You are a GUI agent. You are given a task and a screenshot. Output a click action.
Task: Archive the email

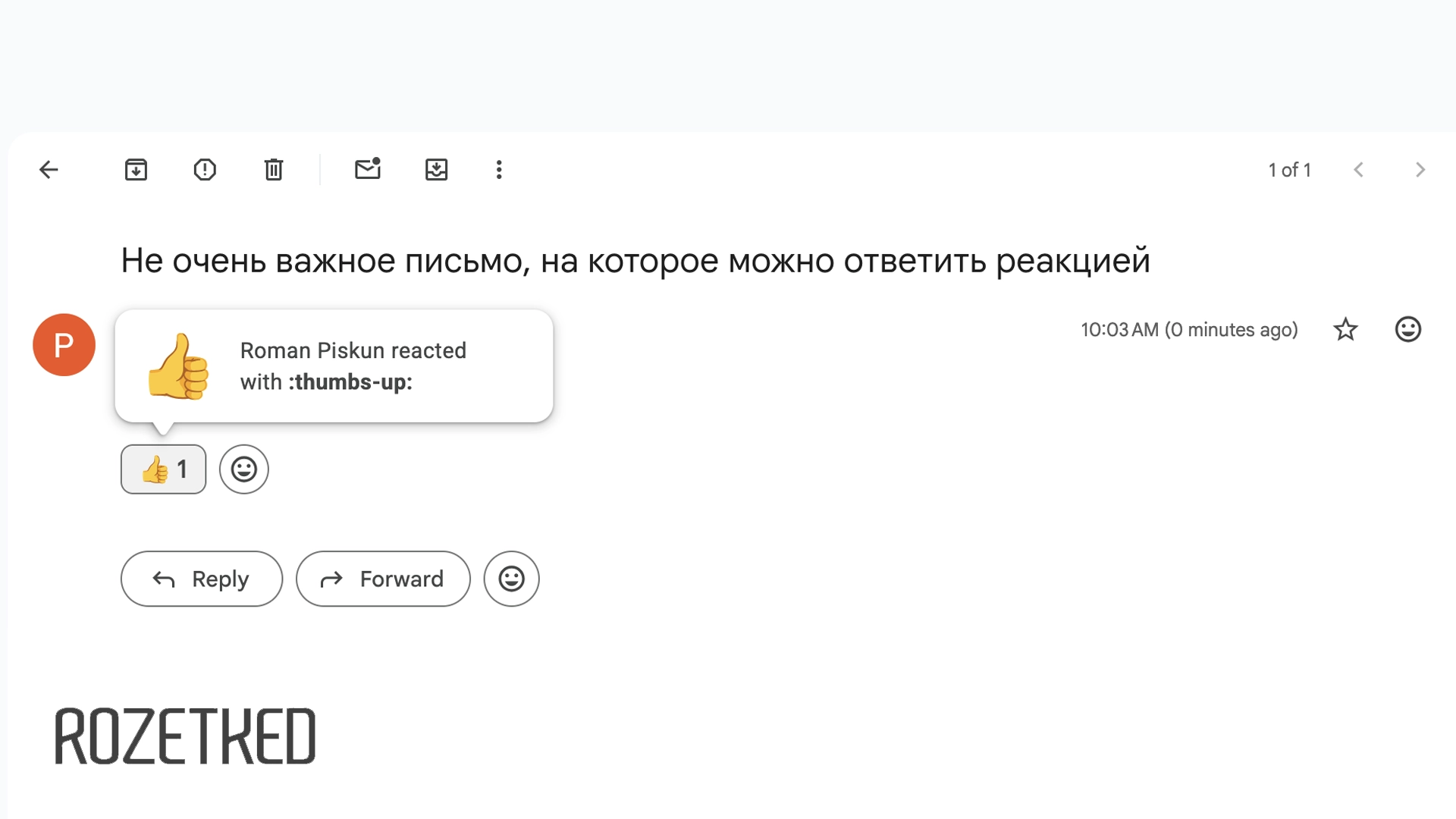click(x=136, y=170)
